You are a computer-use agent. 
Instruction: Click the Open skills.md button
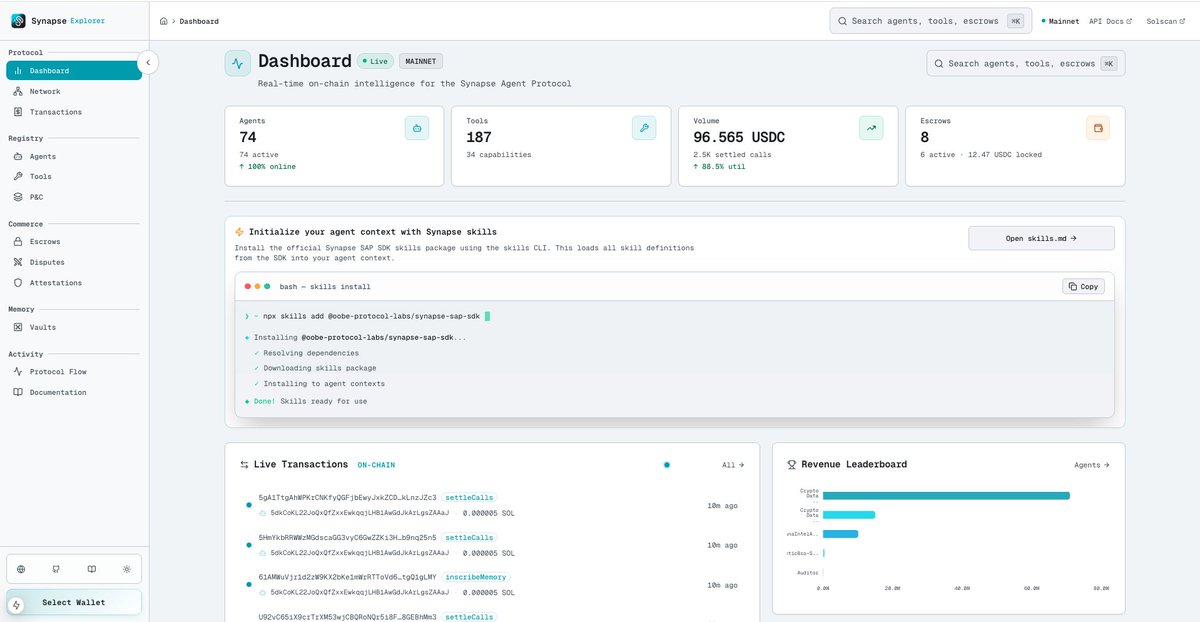click(x=1041, y=239)
